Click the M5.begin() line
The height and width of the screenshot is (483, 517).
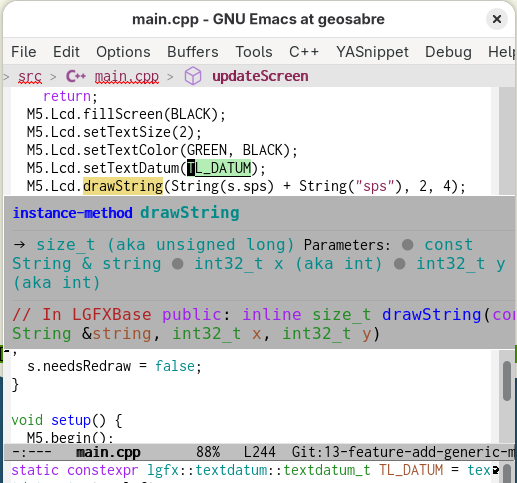tap(70, 437)
